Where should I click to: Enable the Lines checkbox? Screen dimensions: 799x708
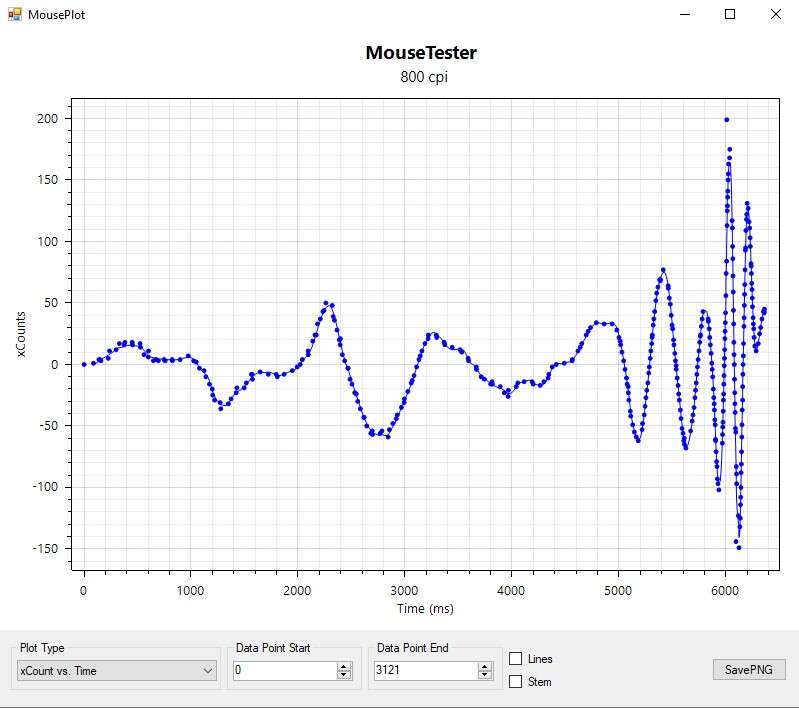516,659
